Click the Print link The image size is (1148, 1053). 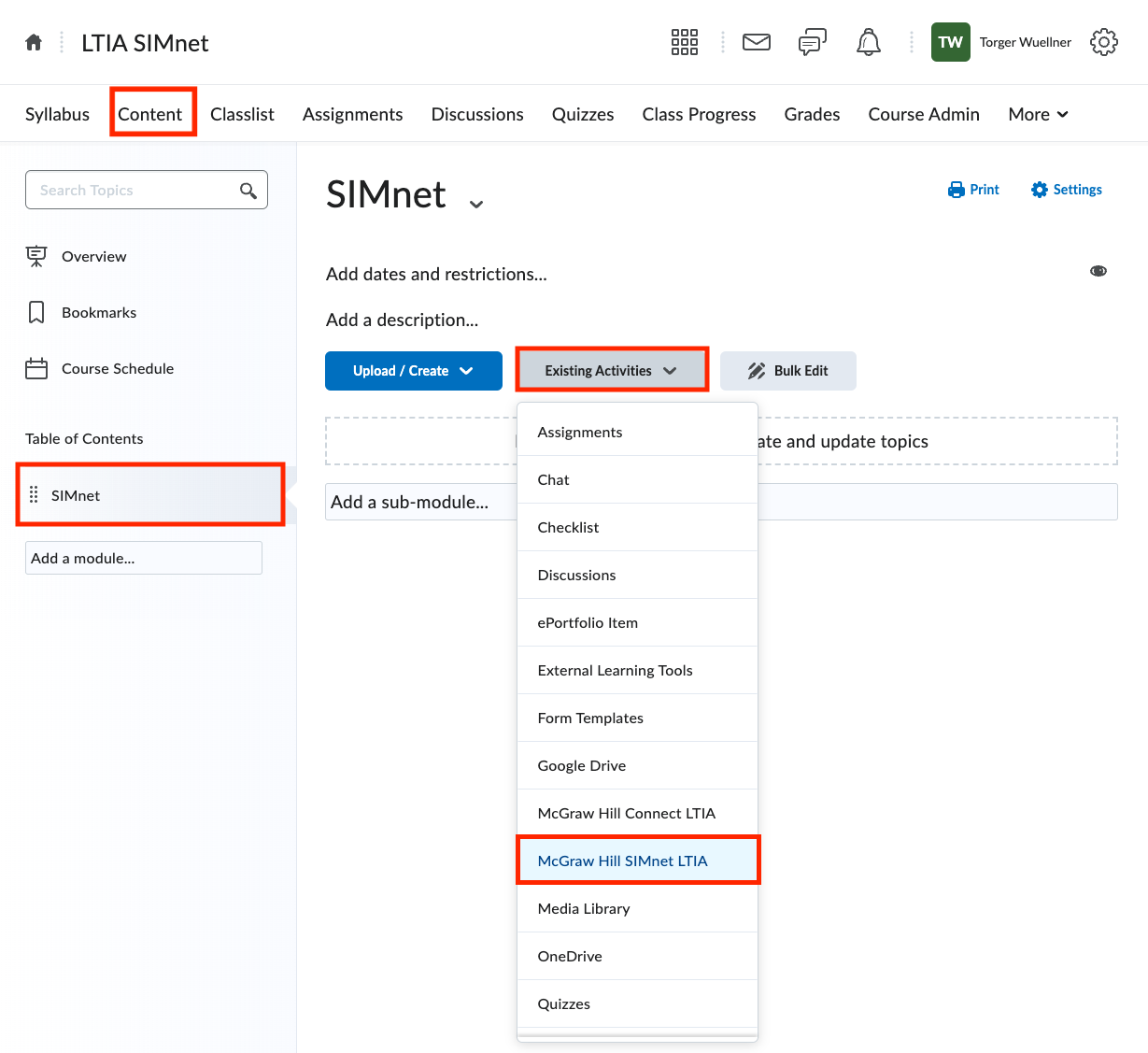[x=973, y=190]
